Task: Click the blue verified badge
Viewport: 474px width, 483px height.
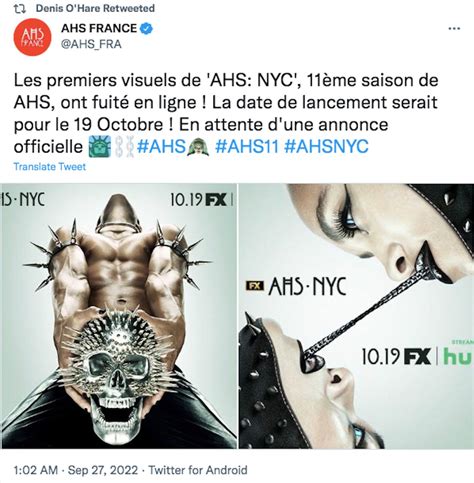Action: 146,28
